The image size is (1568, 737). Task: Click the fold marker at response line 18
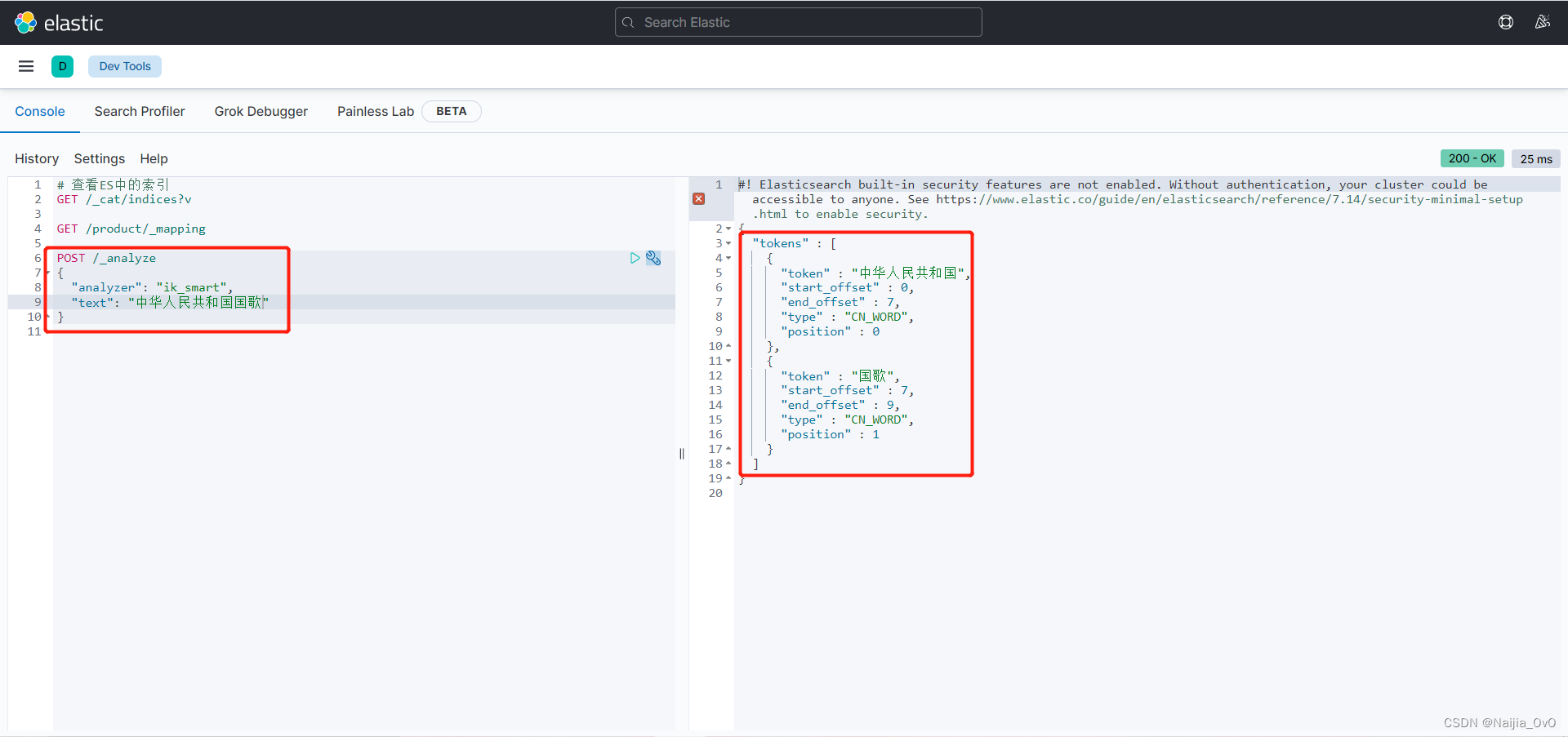point(728,464)
